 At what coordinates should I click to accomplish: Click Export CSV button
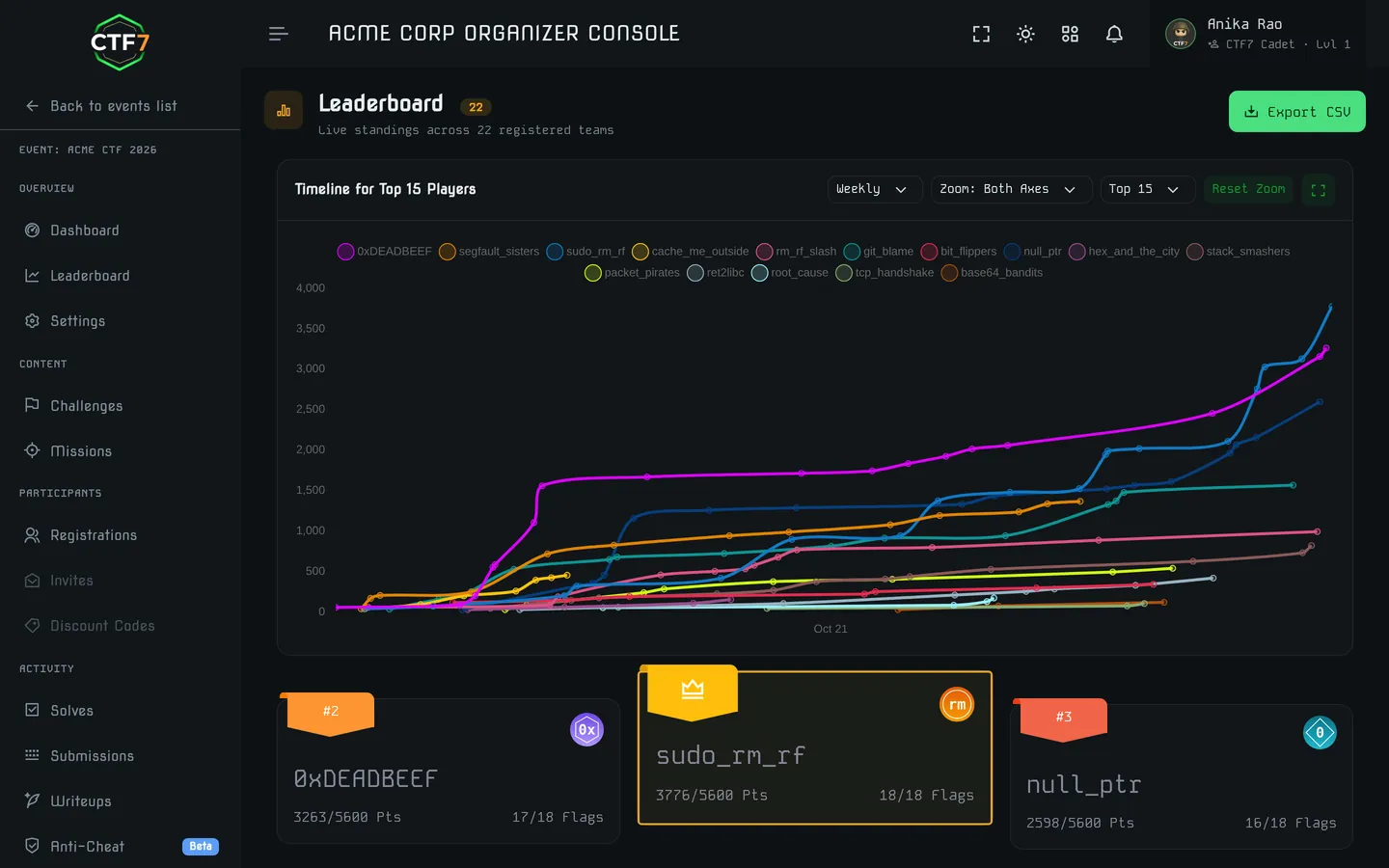click(x=1297, y=112)
